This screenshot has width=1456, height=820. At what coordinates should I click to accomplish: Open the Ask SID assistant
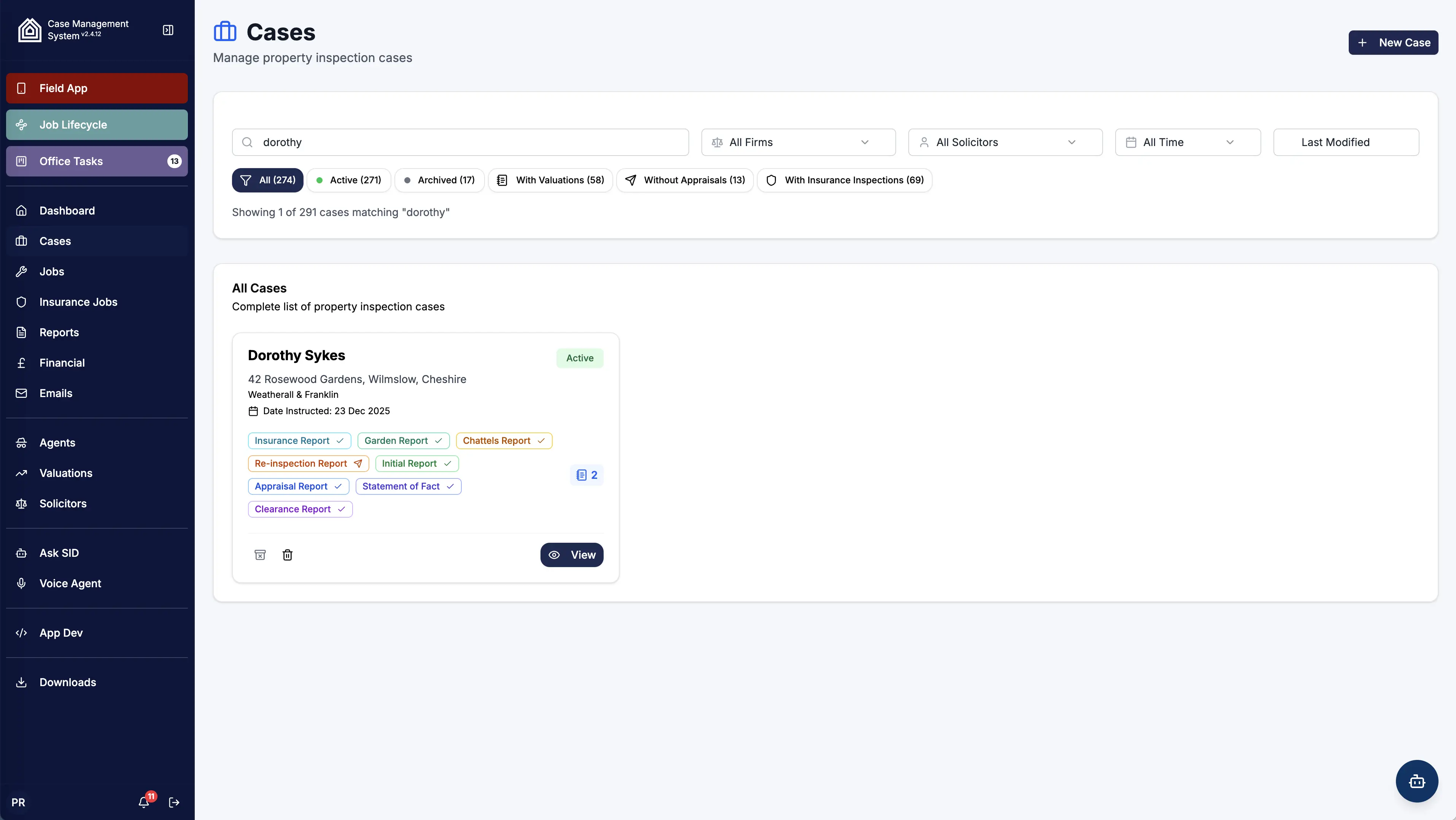59,553
